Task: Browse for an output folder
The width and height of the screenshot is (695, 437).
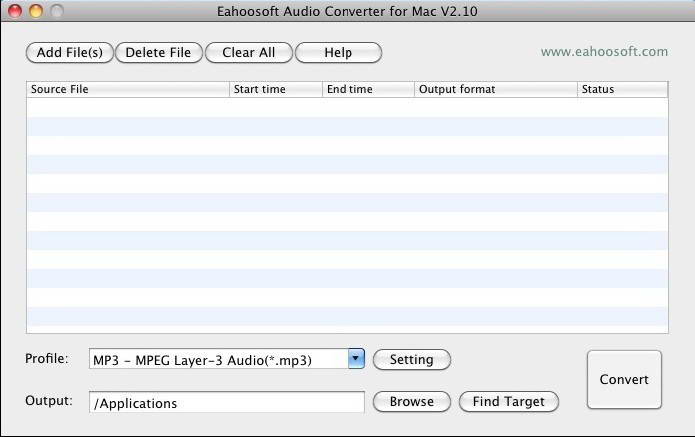Action: pos(412,402)
